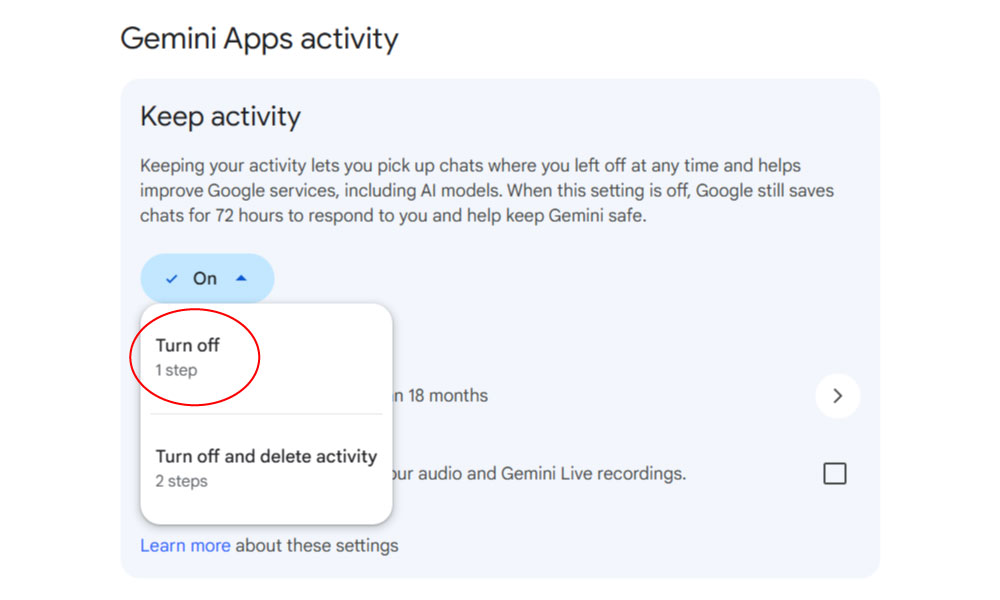The width and height of the screenshot is (1000, 600).
Task: Select the Gemini Apps activity page heading
Action: tap(259, 38)
